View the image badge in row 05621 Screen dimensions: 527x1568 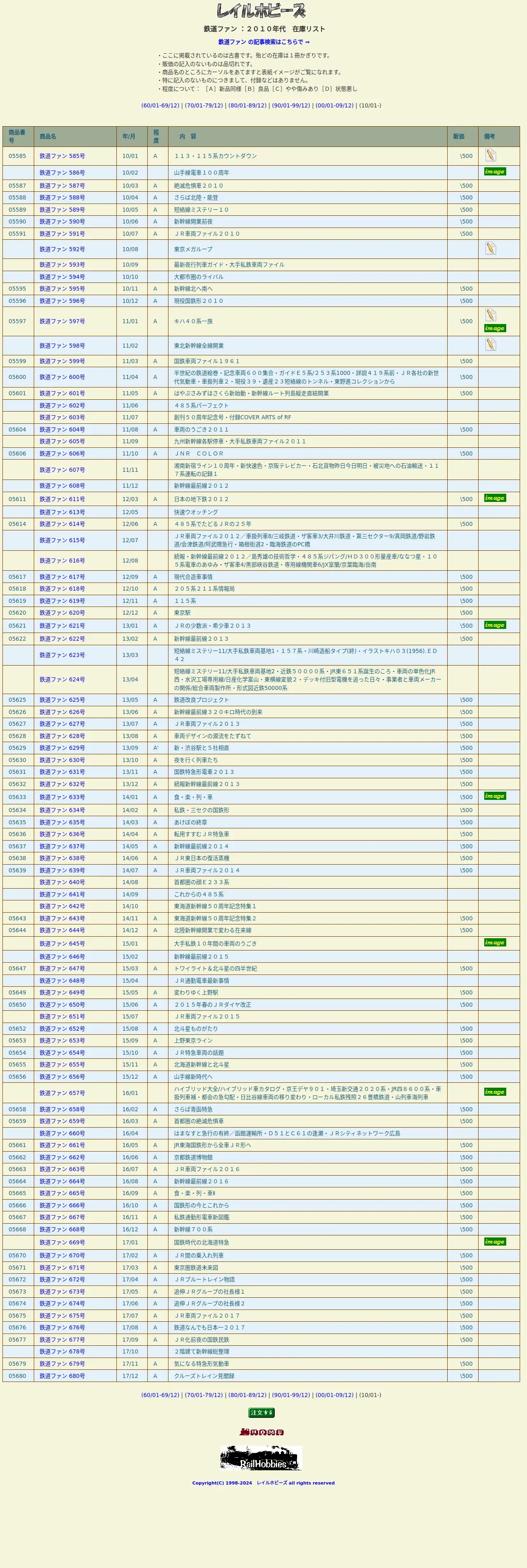coord(495,625)
